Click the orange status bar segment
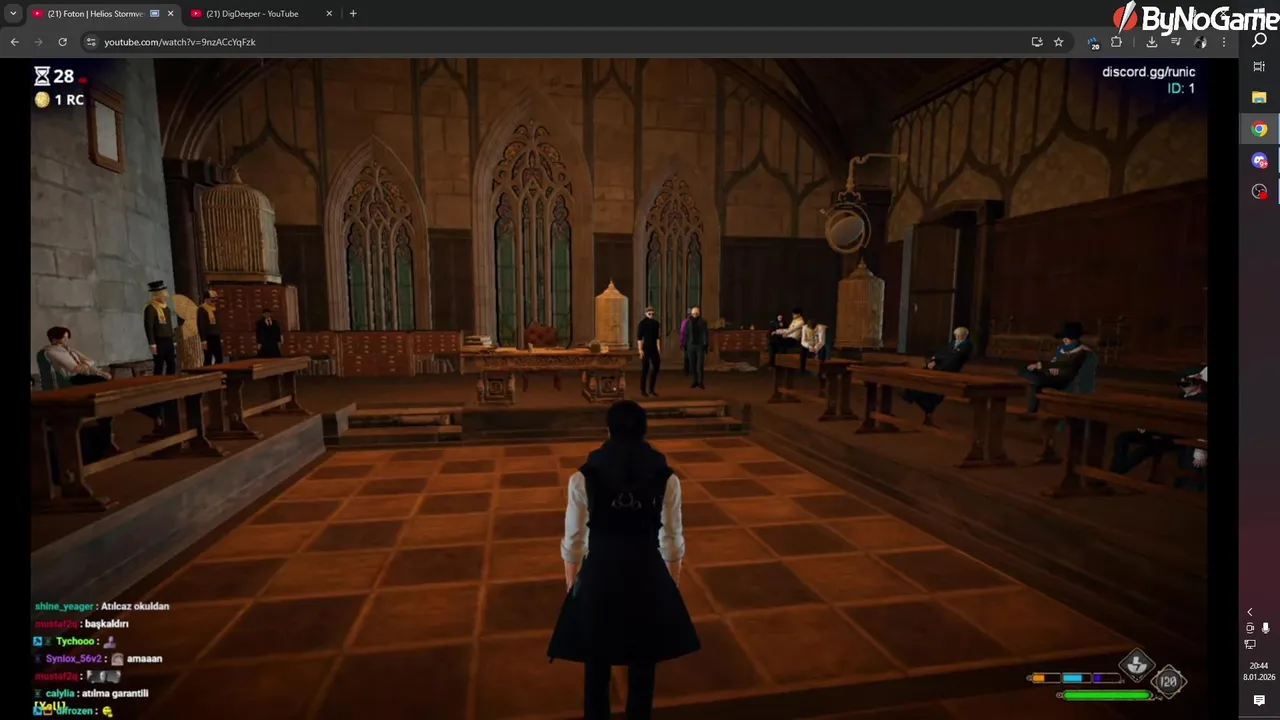1280x720 pixels. (1038, 678)
